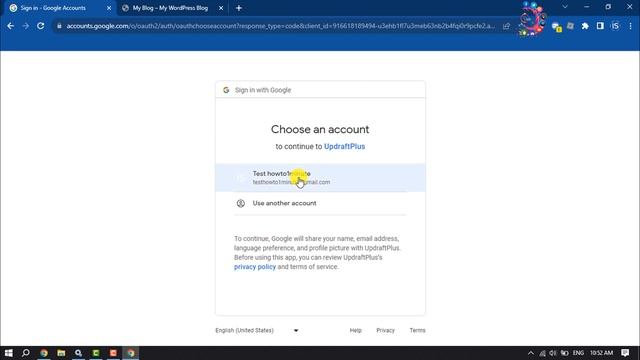Open the Extensions puzzle icon

(585, 26)
